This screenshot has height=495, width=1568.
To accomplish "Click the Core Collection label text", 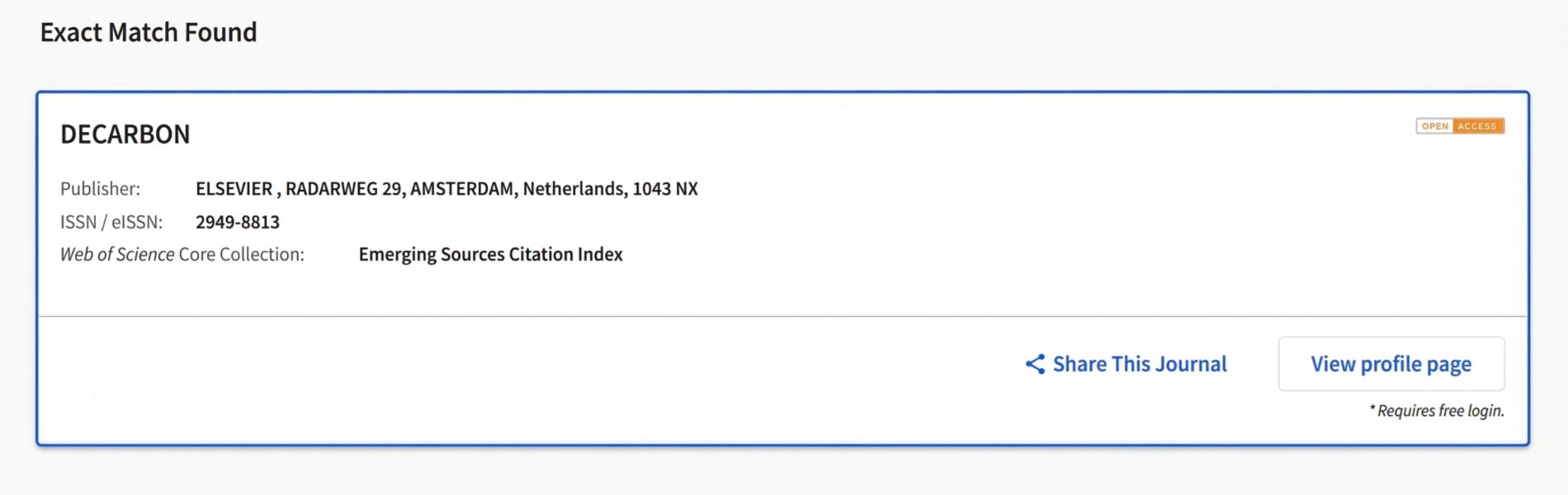I will click(x=241, y=254).
